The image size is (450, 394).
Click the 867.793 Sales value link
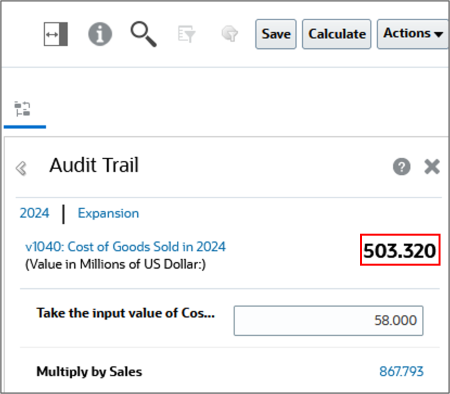[401, 371]
